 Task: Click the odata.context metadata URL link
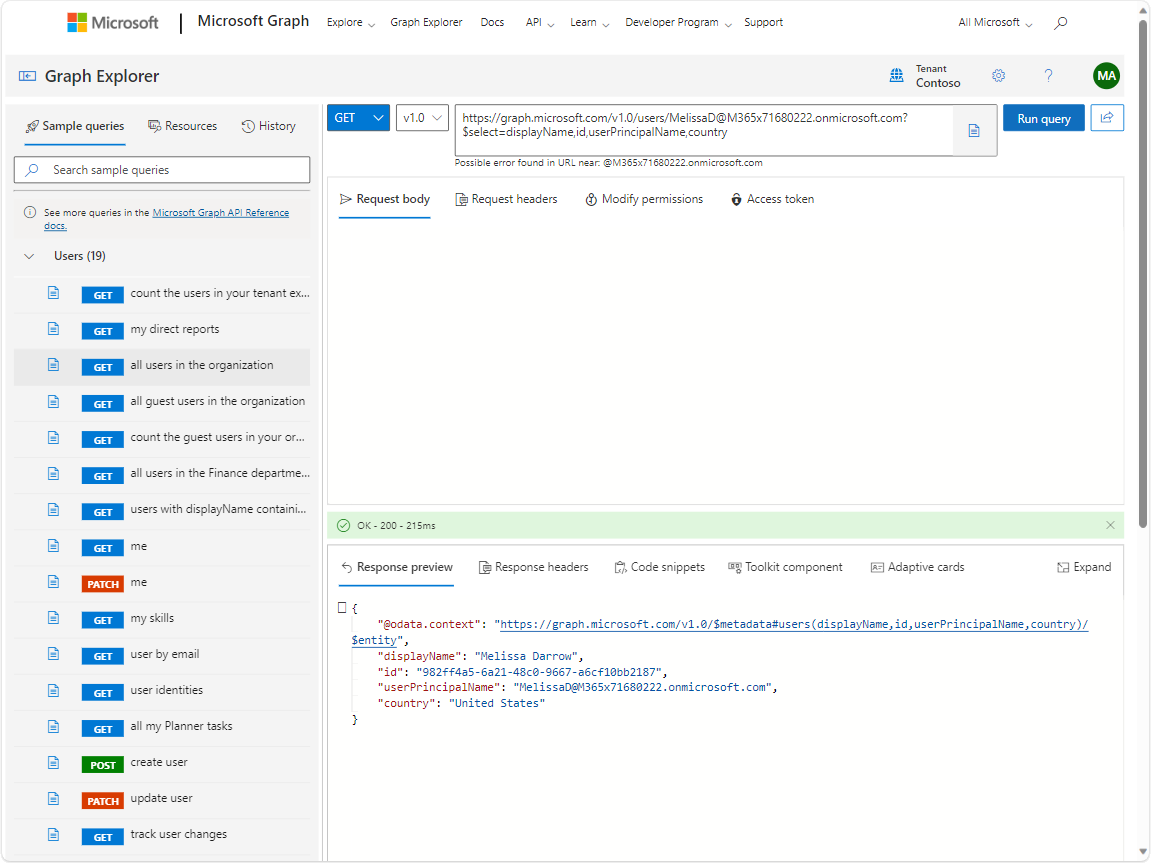pos(794,625)
